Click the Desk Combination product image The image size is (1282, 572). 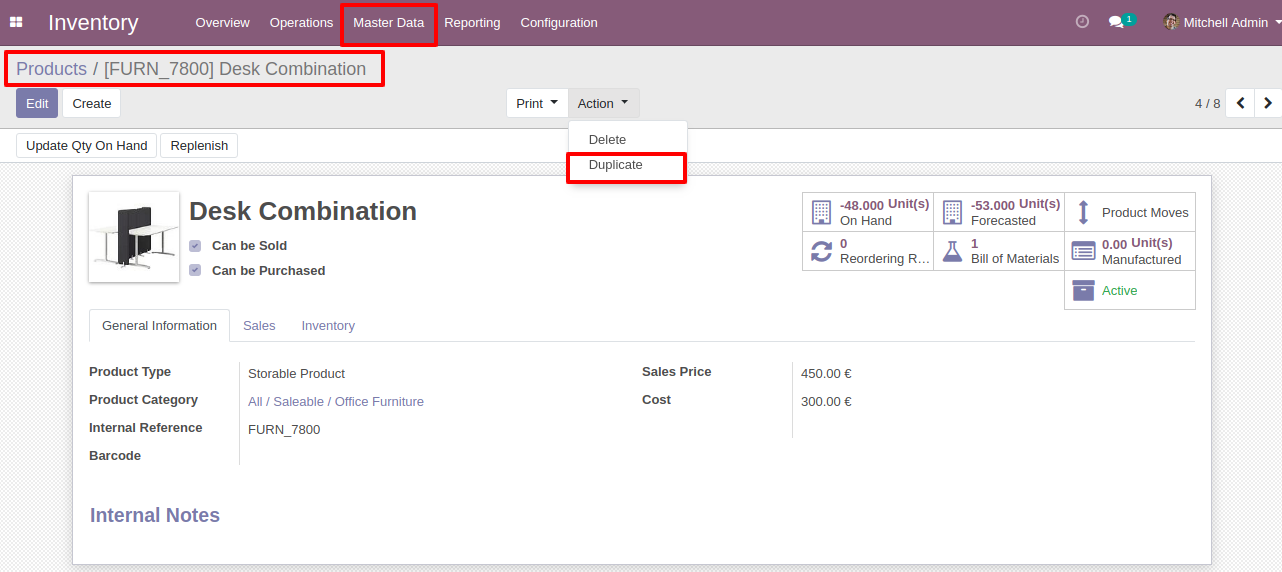tap(134, 236)
